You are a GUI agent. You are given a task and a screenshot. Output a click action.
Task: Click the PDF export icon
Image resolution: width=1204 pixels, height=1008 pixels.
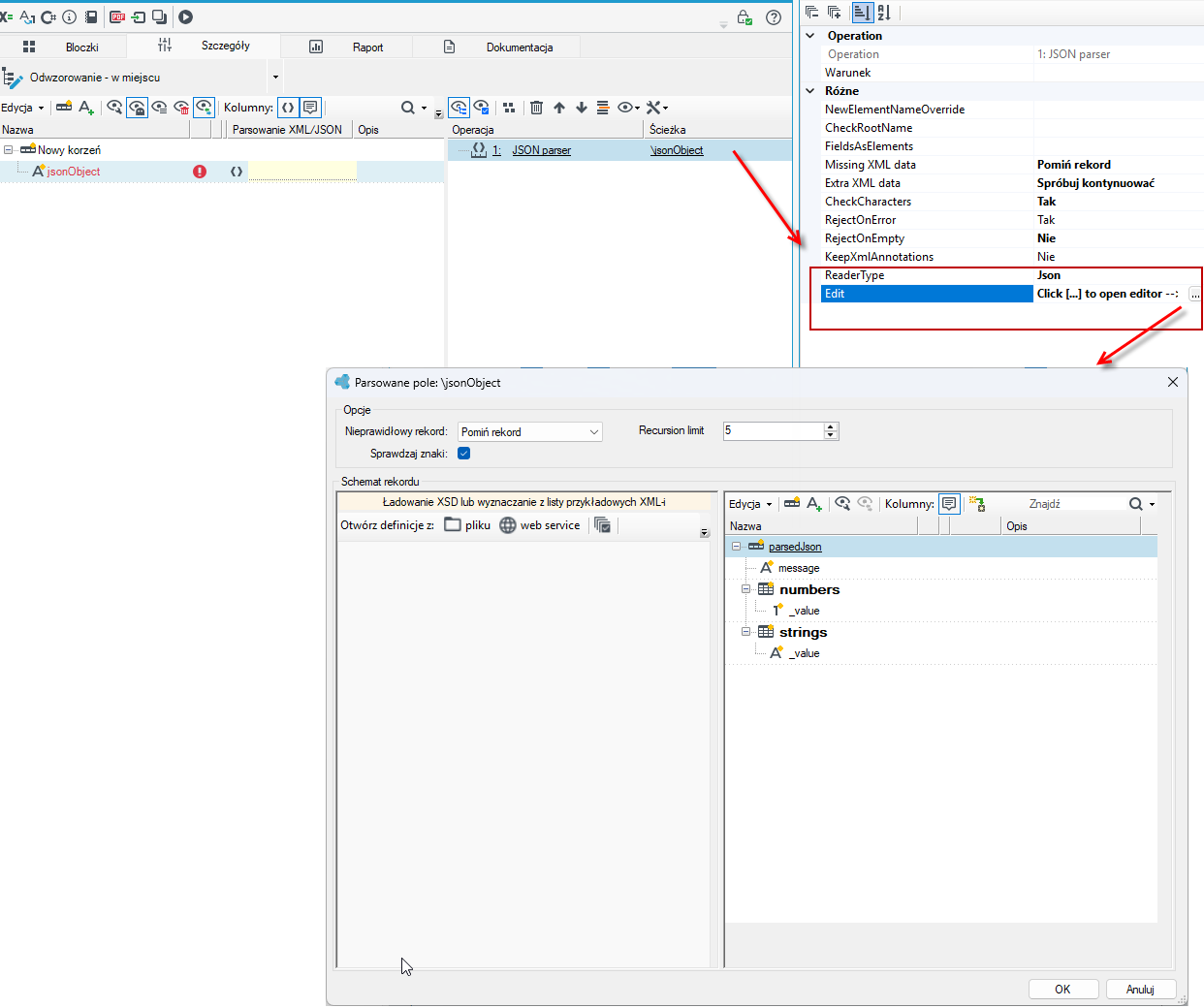(x=117, y=16)
